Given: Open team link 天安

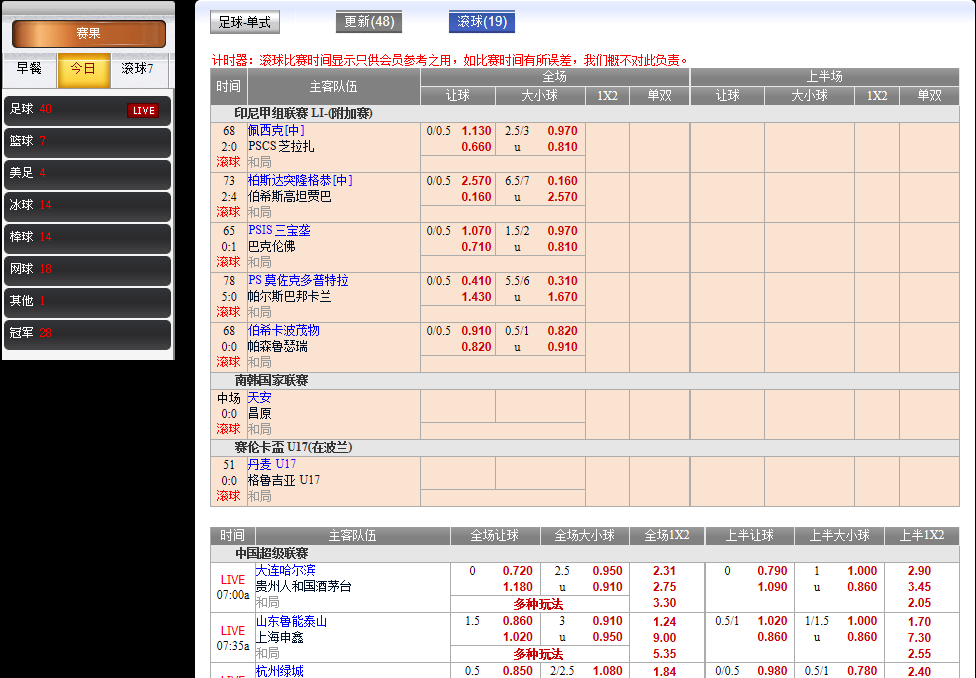Looking at the screenshot, I should pyautogui.click(x=260, y=397).
